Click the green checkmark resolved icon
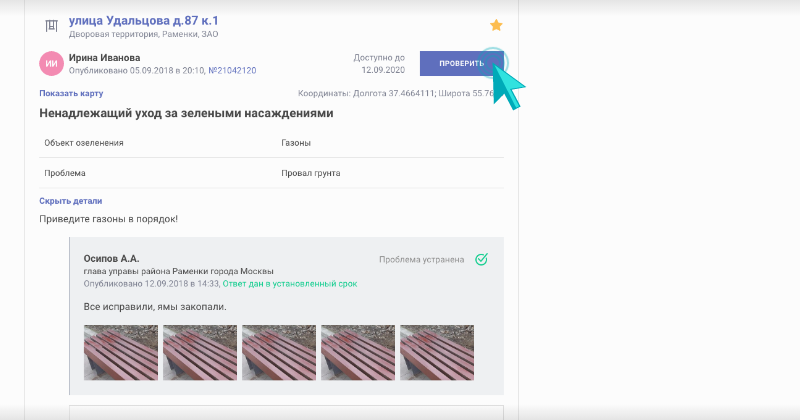Image resolution: width=800 pixels, height=420 pixels. click(x=481, y=259)
